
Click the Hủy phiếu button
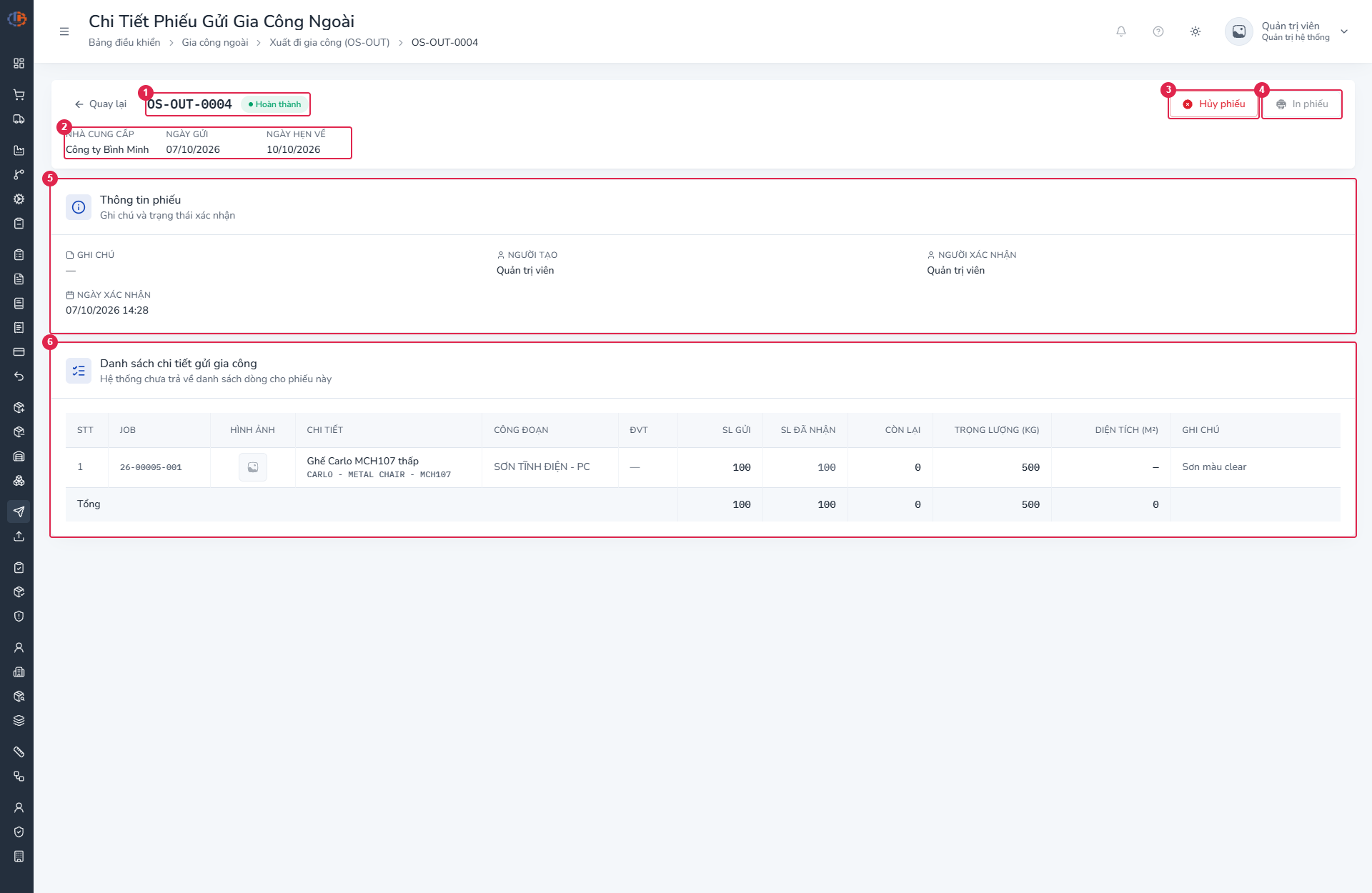[x=1213, y=104]
